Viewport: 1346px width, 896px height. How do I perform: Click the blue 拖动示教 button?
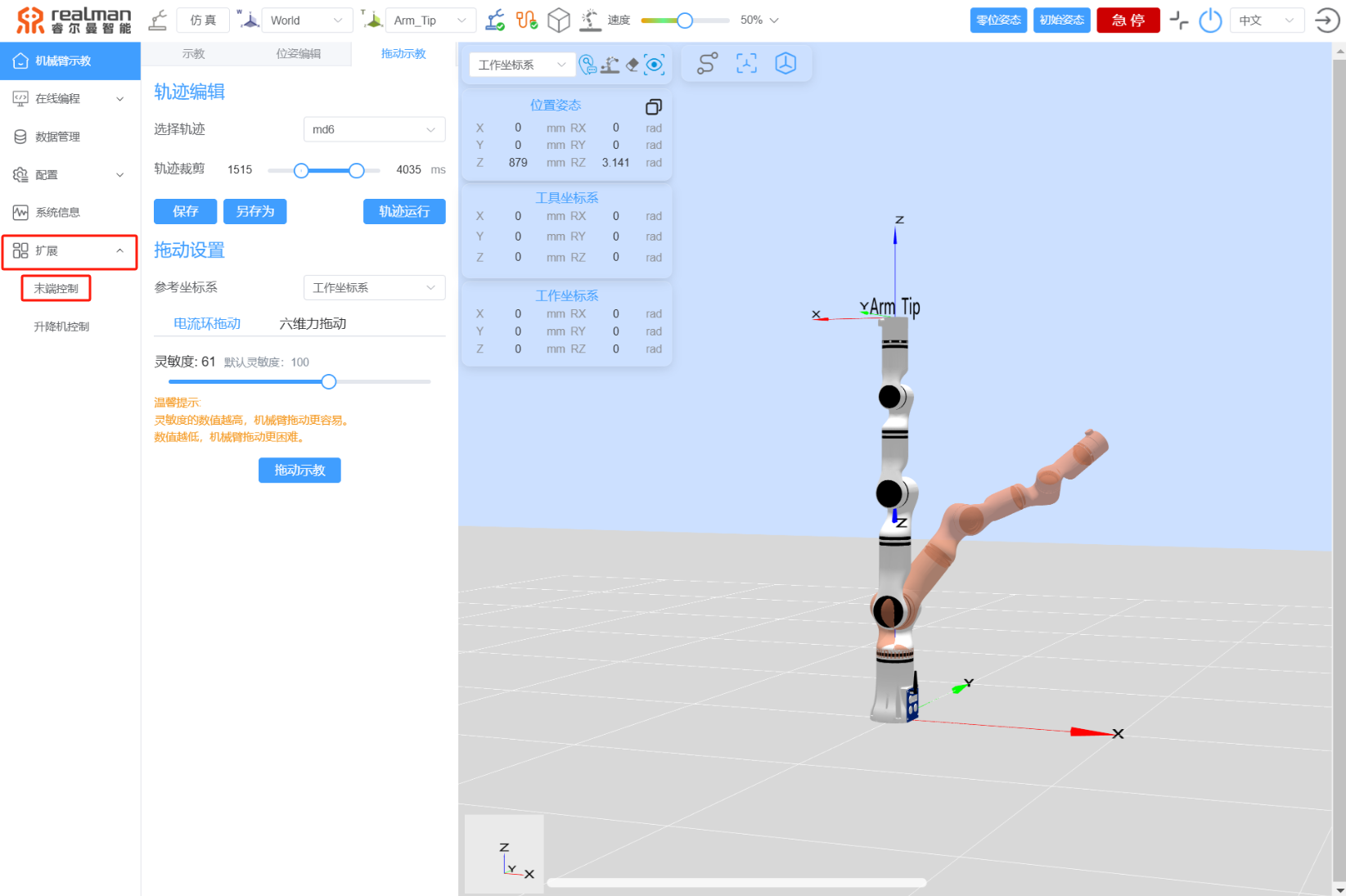pyautogui.click(x=299, y=470)
